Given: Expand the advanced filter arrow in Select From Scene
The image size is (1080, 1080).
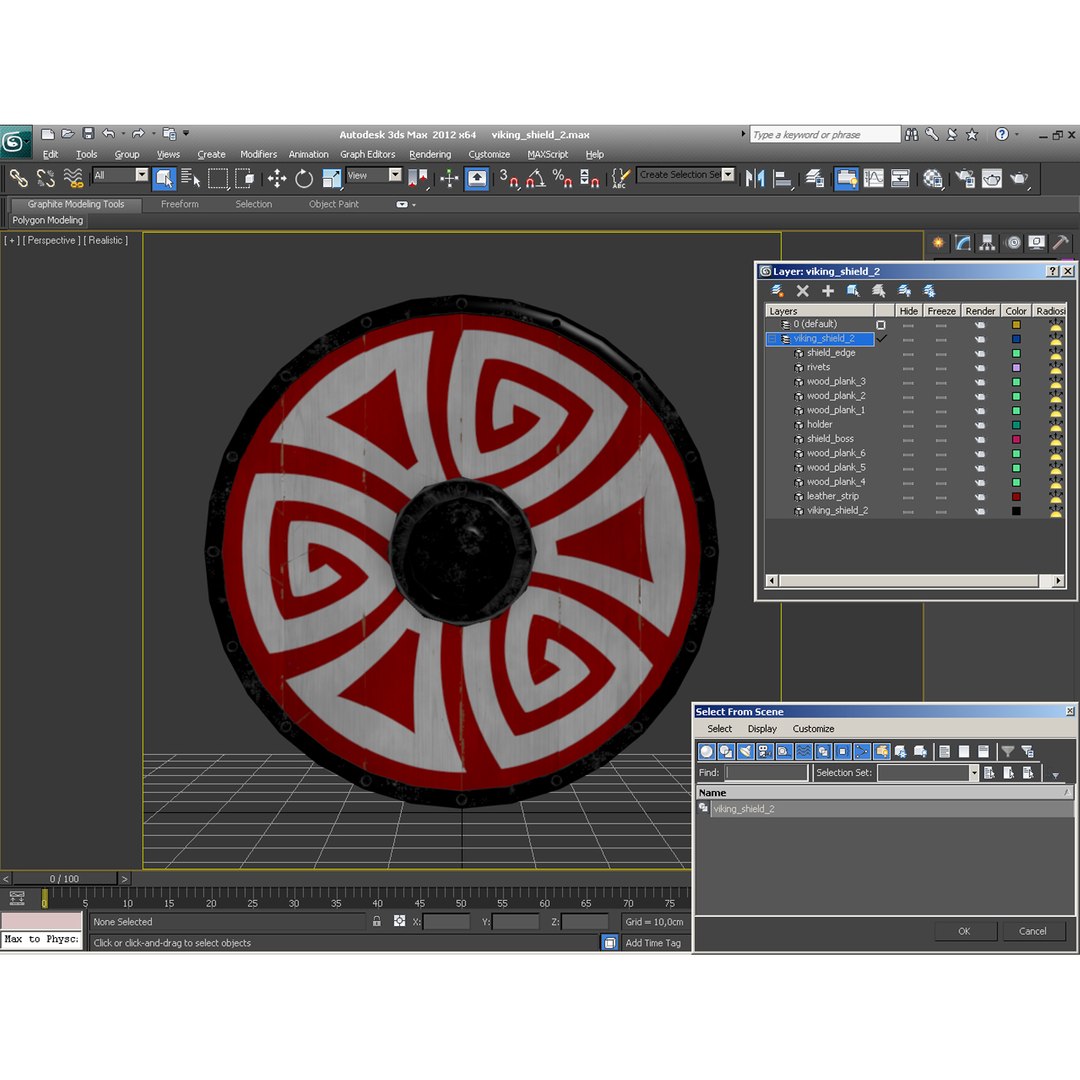Looking at the screenshot, I should click(1055, 776).
